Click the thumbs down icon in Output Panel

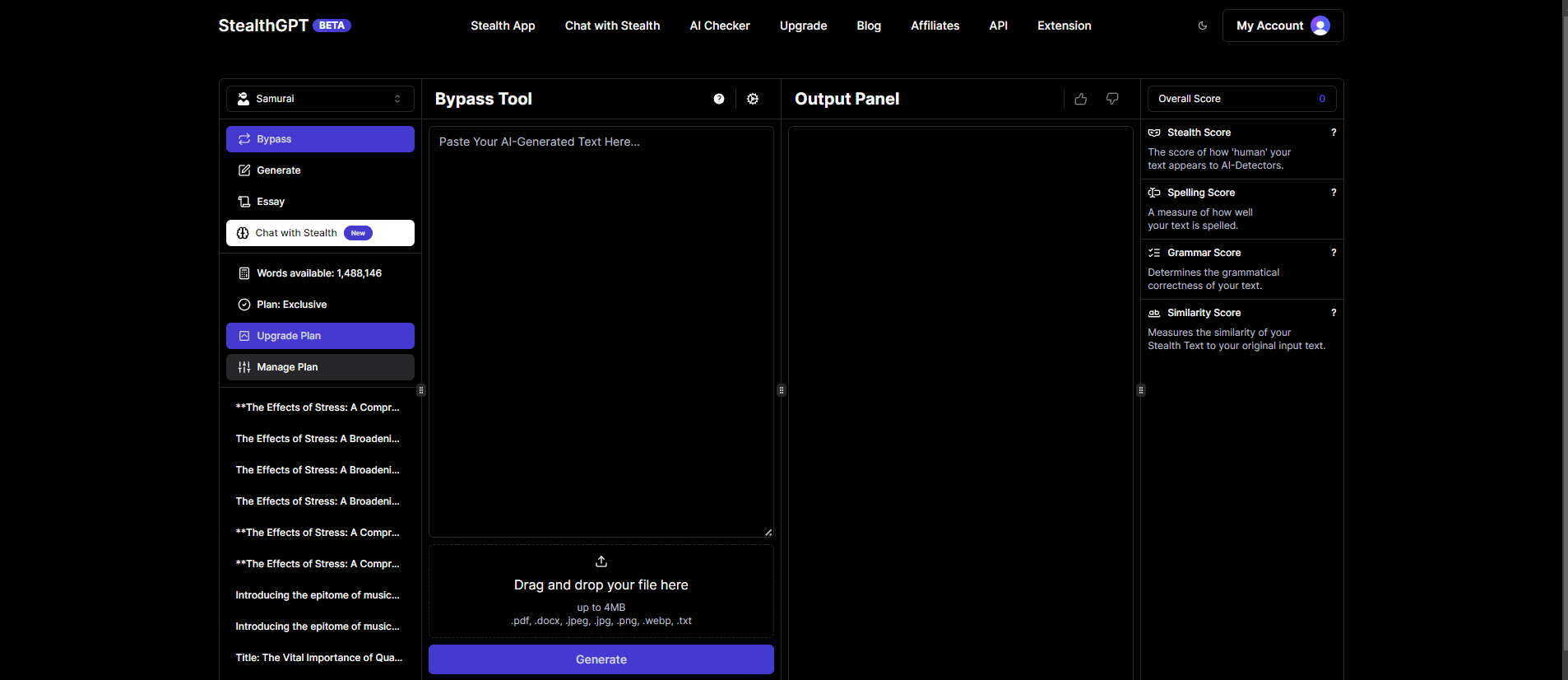tap(1112, 99)
